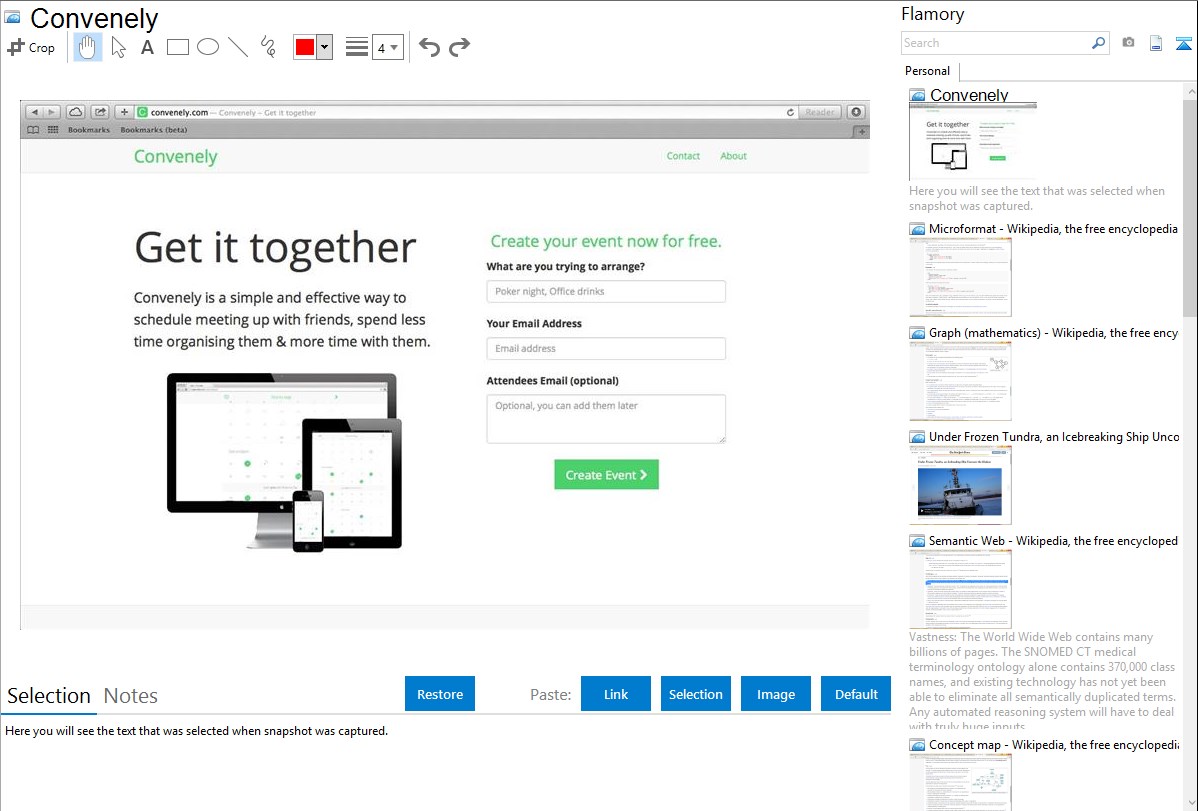
Task: Click the camera capture icon
Action: [x=1128, y=43]
